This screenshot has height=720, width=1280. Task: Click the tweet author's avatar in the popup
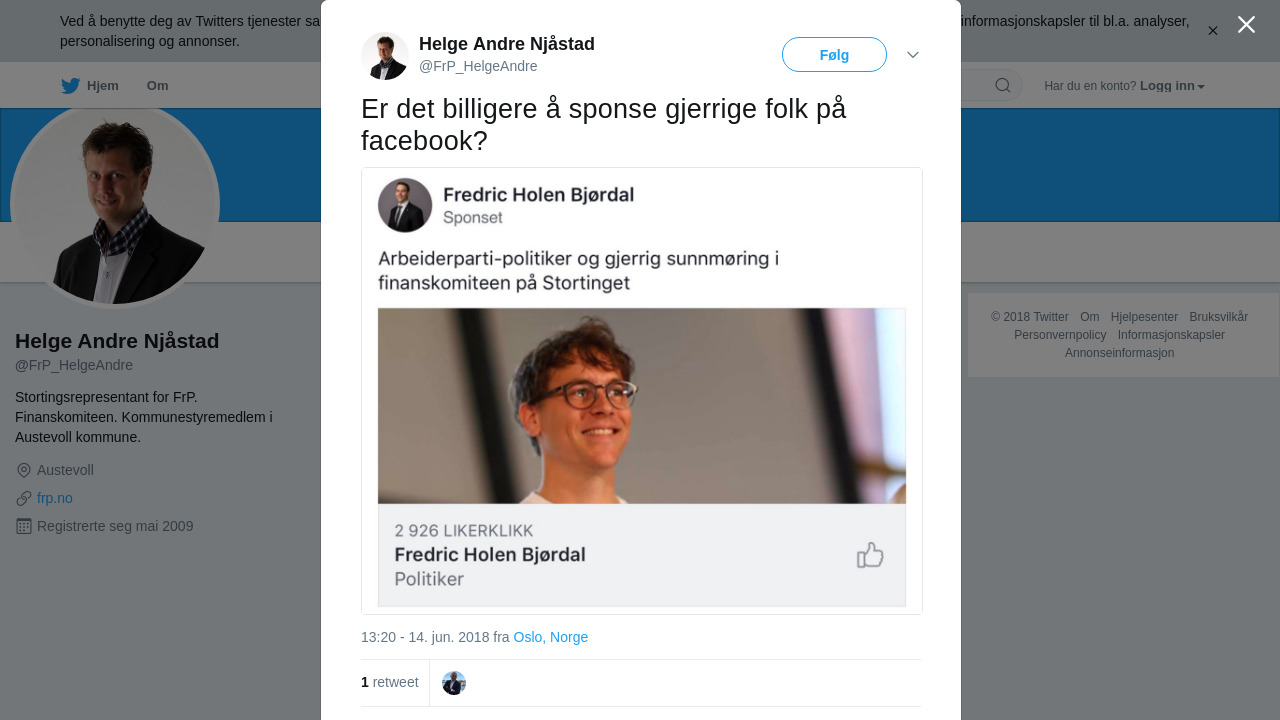pyautogui.click(x=385, y=56)
